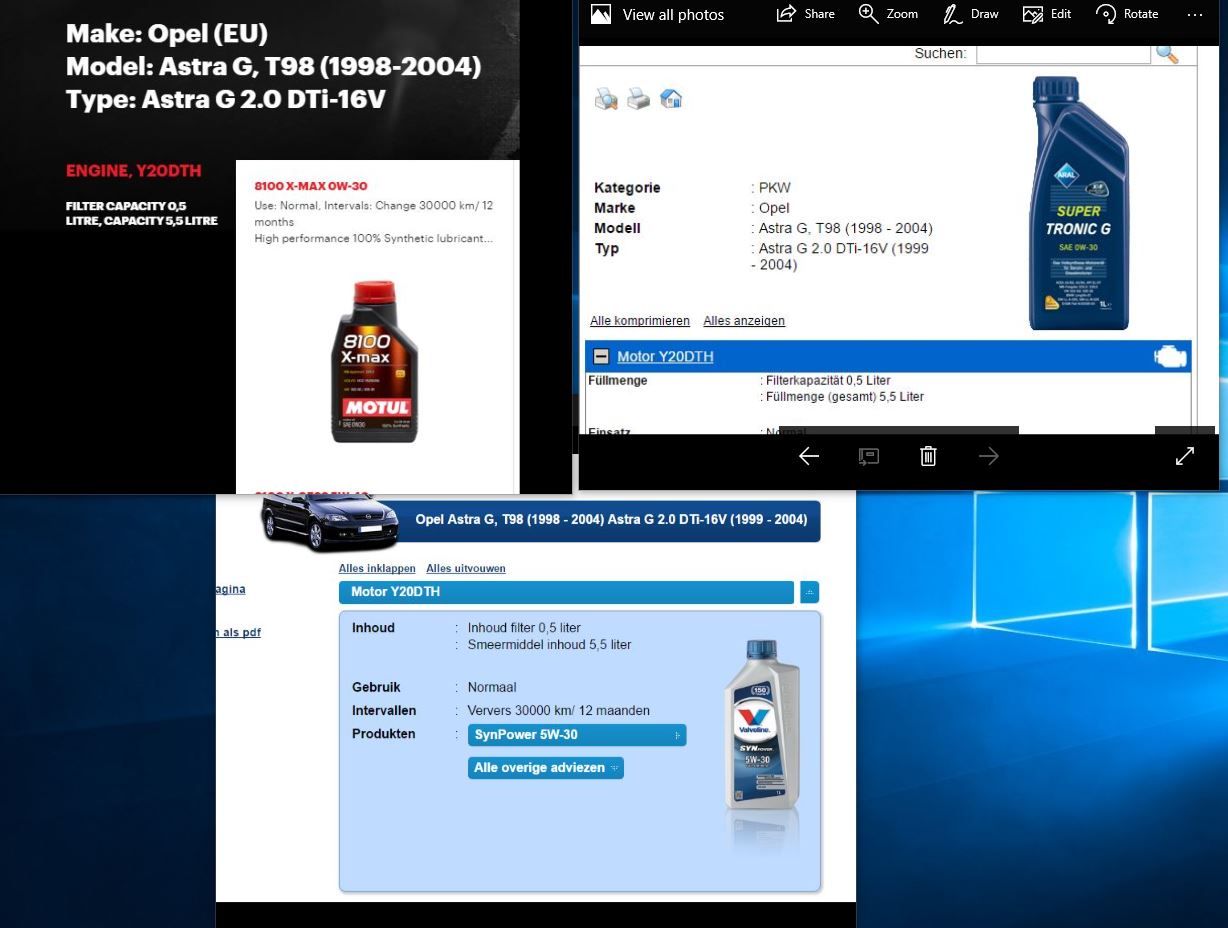Screen dimensions: 1228x928
Task: Click 'Filterkapazität 0,5 Liter' text
Action: click(828, 380)
